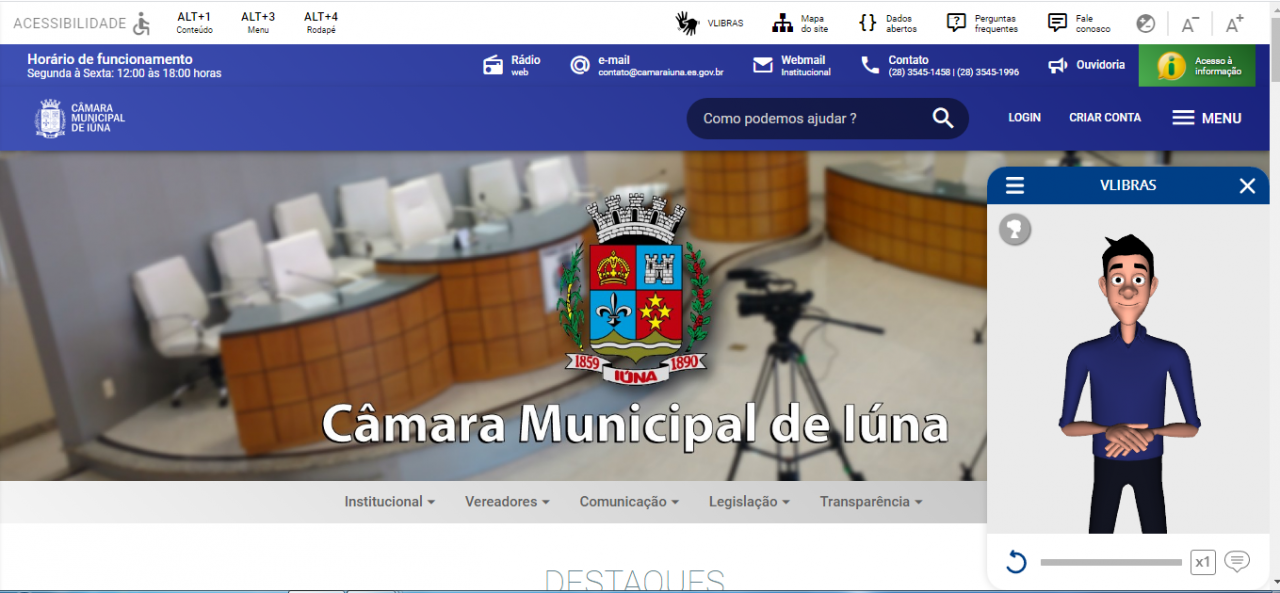Image resolution: width=1280 pixels, height=593 pixels.
Task: Click the Acesso à informação button
Action: (x=1197, y=66)
